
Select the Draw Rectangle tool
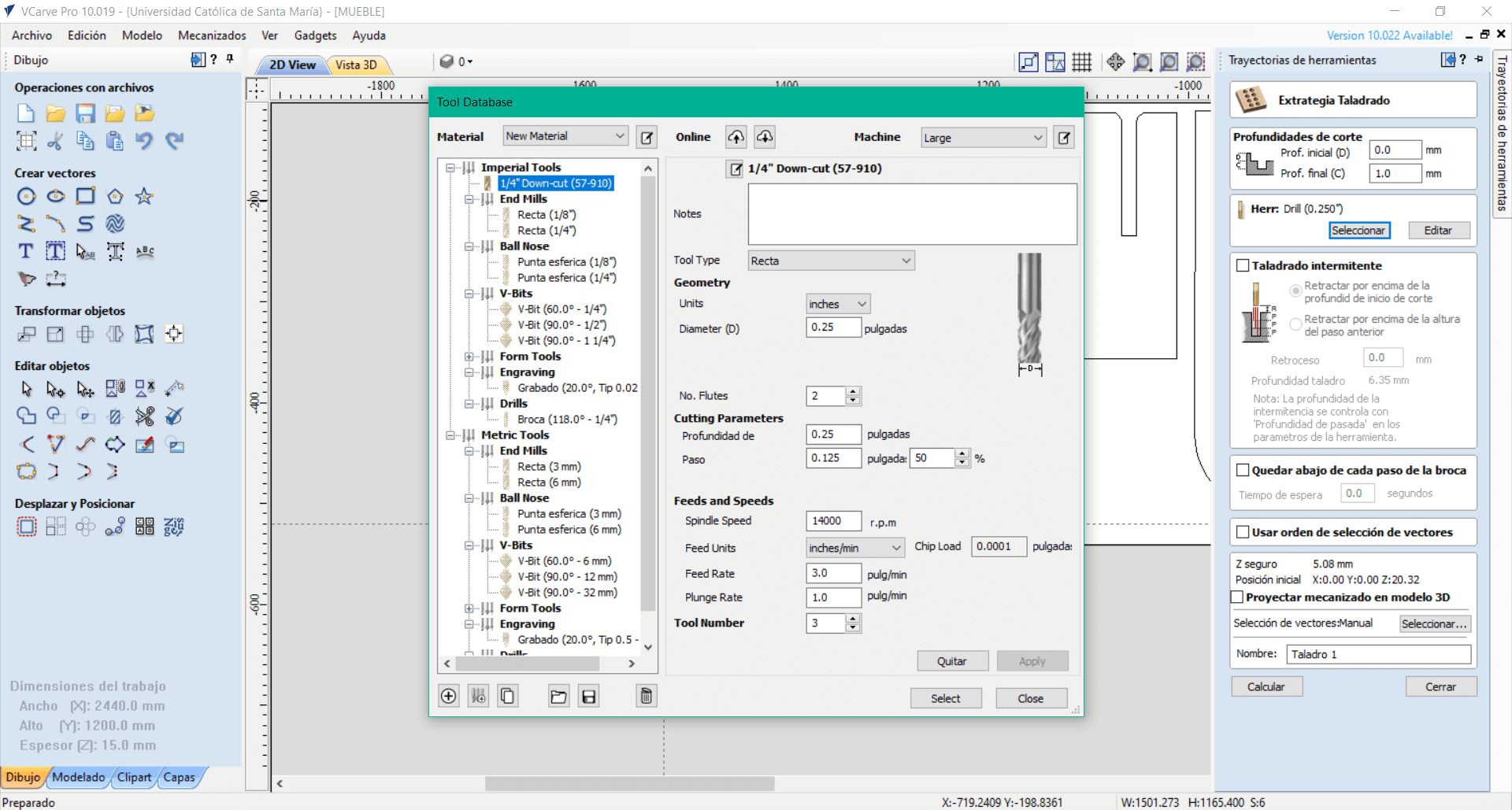[85, 196]
